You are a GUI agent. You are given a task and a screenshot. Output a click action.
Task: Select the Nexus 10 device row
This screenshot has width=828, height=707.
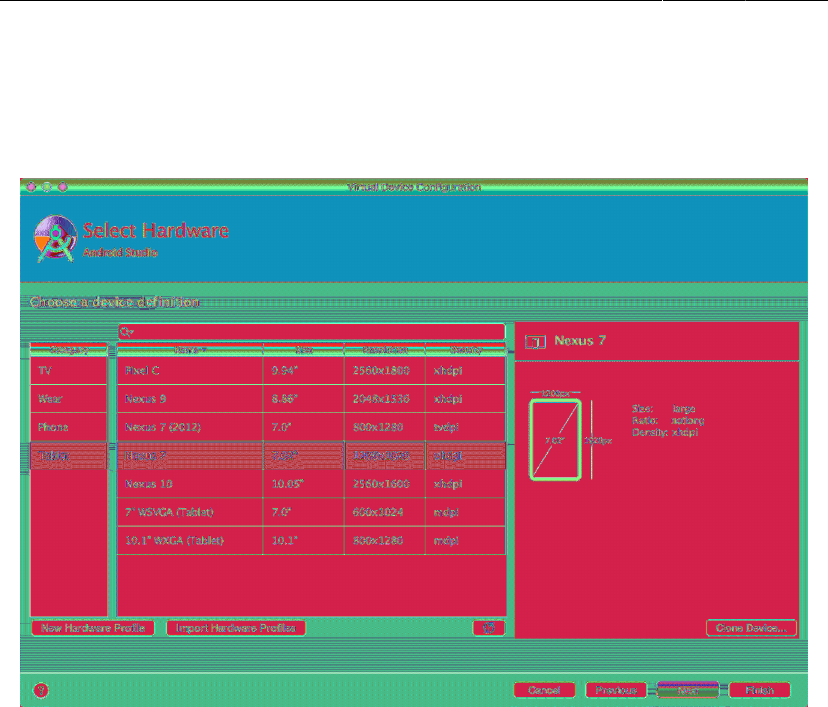pyautogui.click(x=311, y=484)
